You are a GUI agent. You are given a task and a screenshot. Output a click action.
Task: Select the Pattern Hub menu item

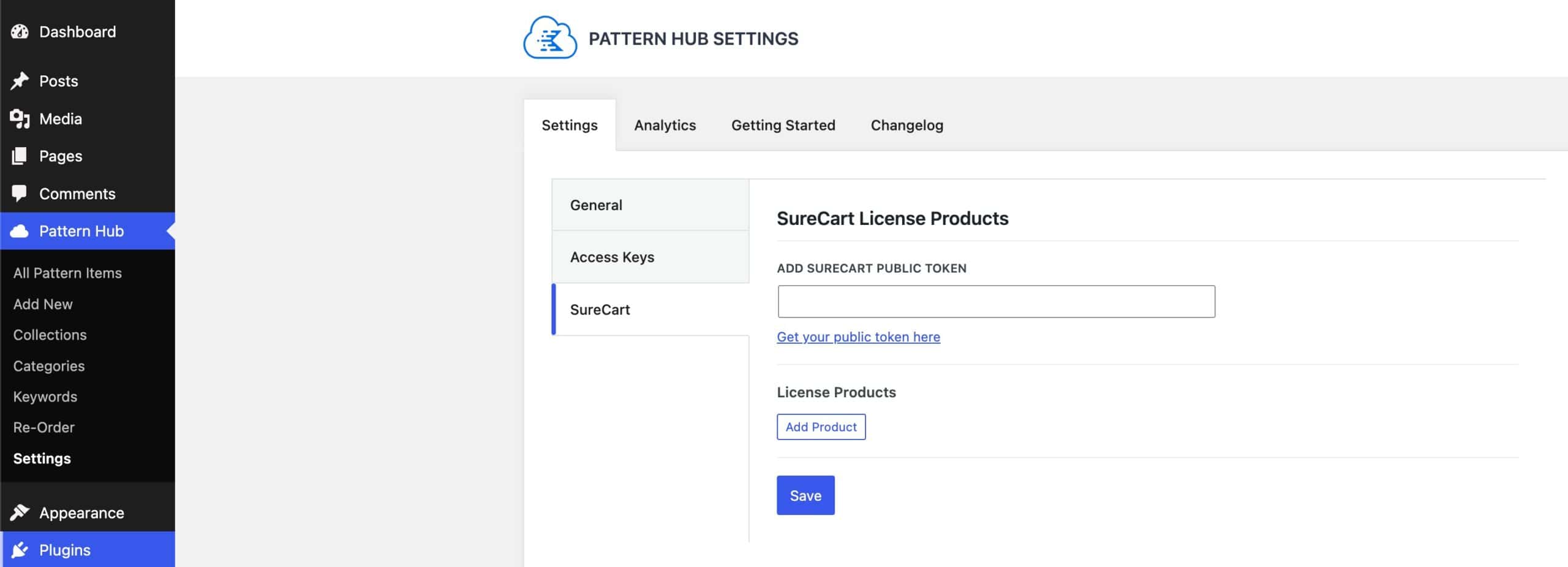point(88,231)
